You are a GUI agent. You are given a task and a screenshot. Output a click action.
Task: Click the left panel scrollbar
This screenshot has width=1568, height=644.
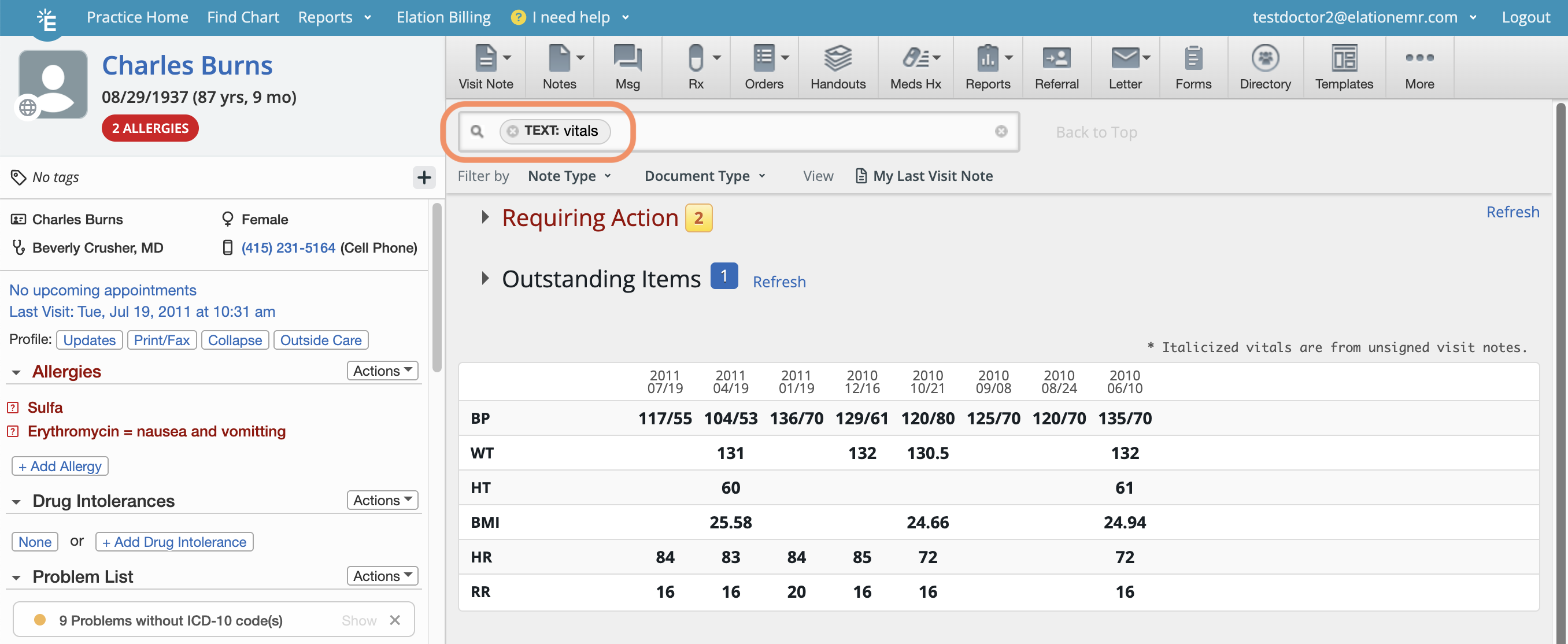[x=437, y=287]
